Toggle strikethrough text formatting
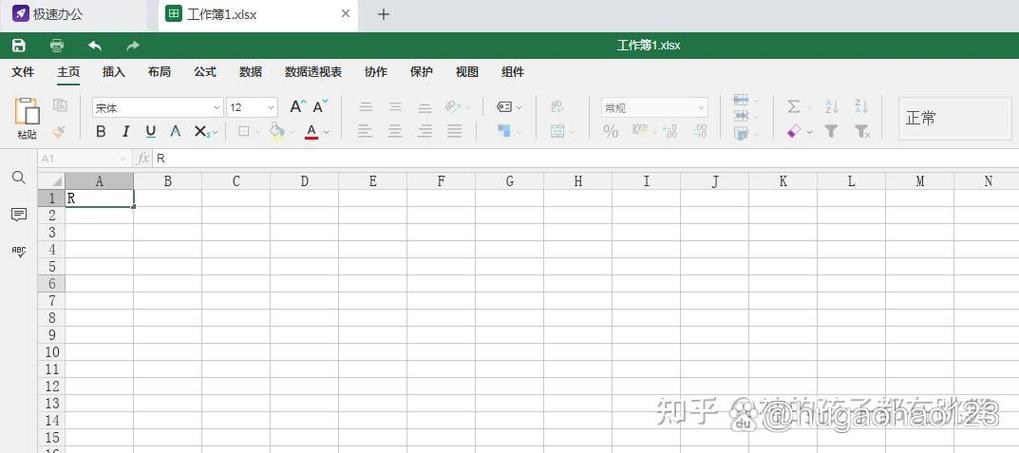Screen dimensions: 1019x453 175,131
